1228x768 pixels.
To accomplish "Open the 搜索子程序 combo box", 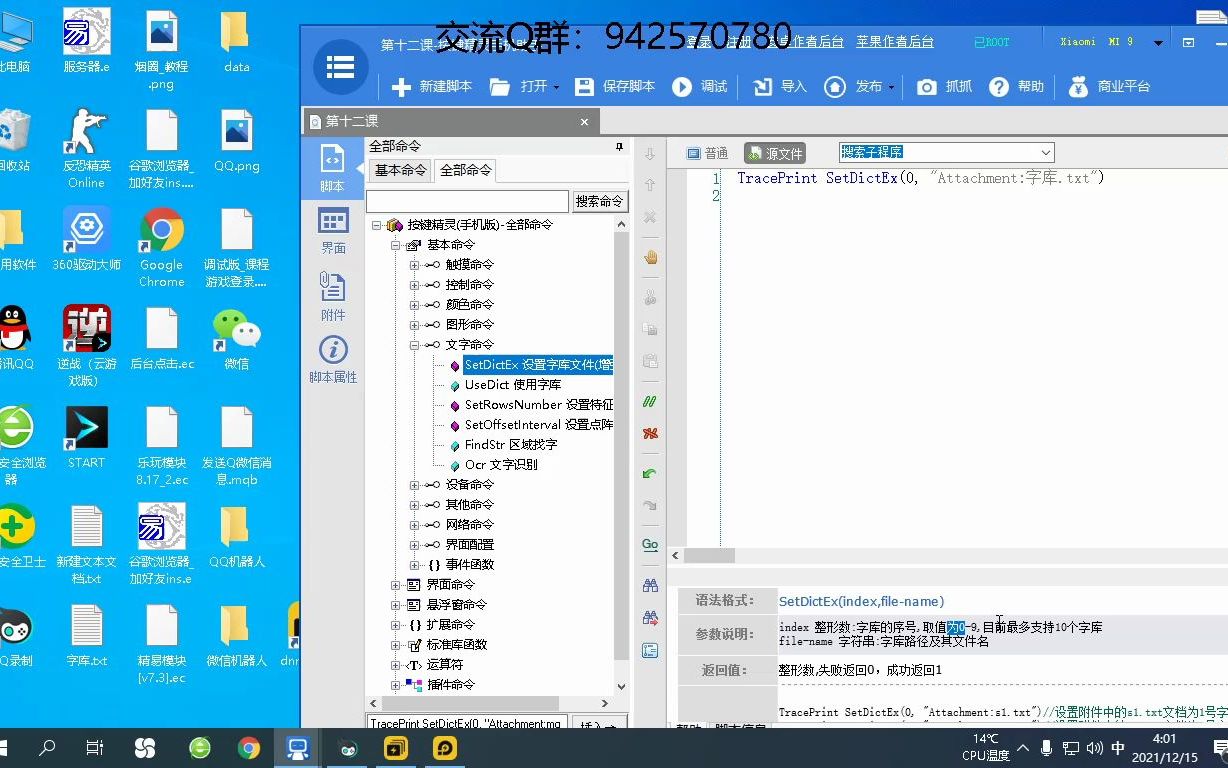I will [x=1045, y=152].
